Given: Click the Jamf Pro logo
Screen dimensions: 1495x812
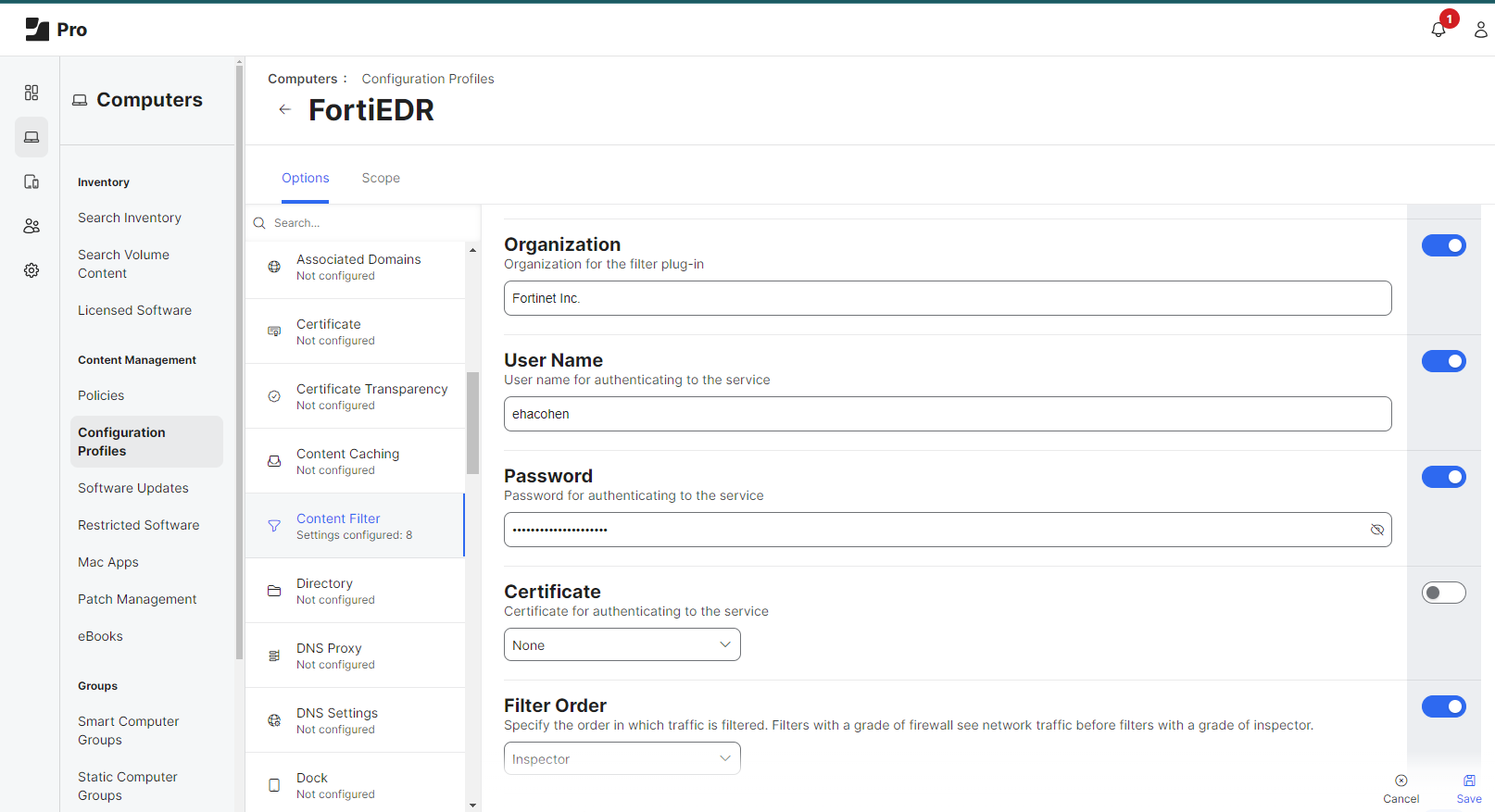Looking at the screenshot, I should coord(57,30).
